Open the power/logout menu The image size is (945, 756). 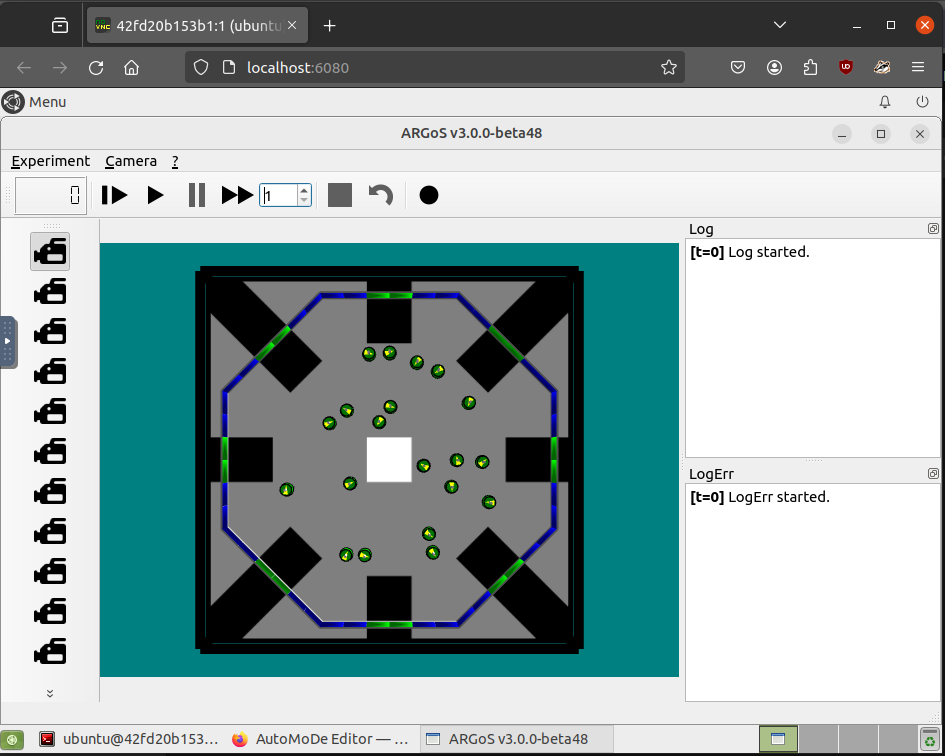click(x=922, y=102)
